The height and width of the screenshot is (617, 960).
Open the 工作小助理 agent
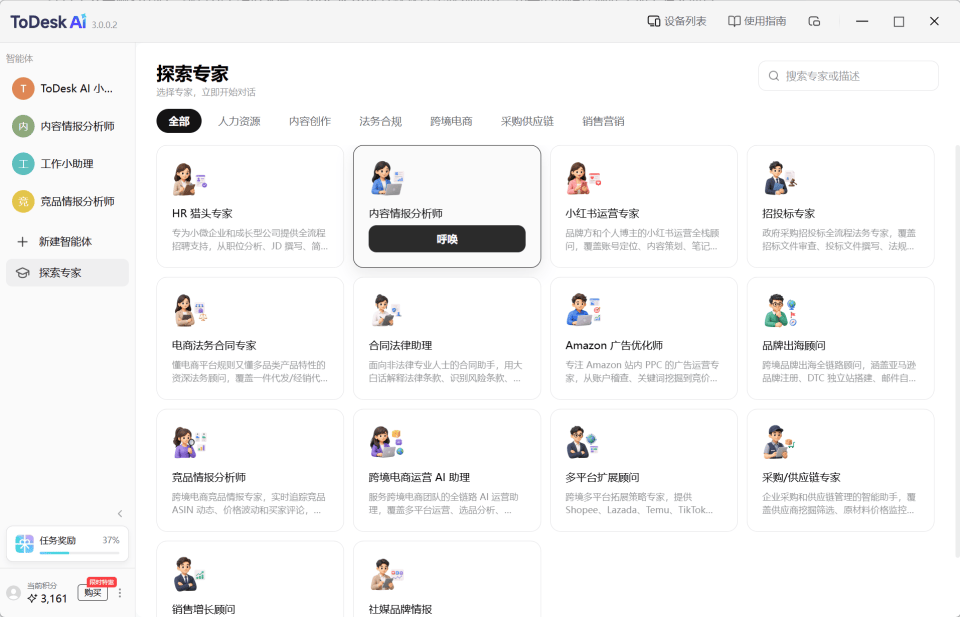pyautogui.click(x=67, y=163)
